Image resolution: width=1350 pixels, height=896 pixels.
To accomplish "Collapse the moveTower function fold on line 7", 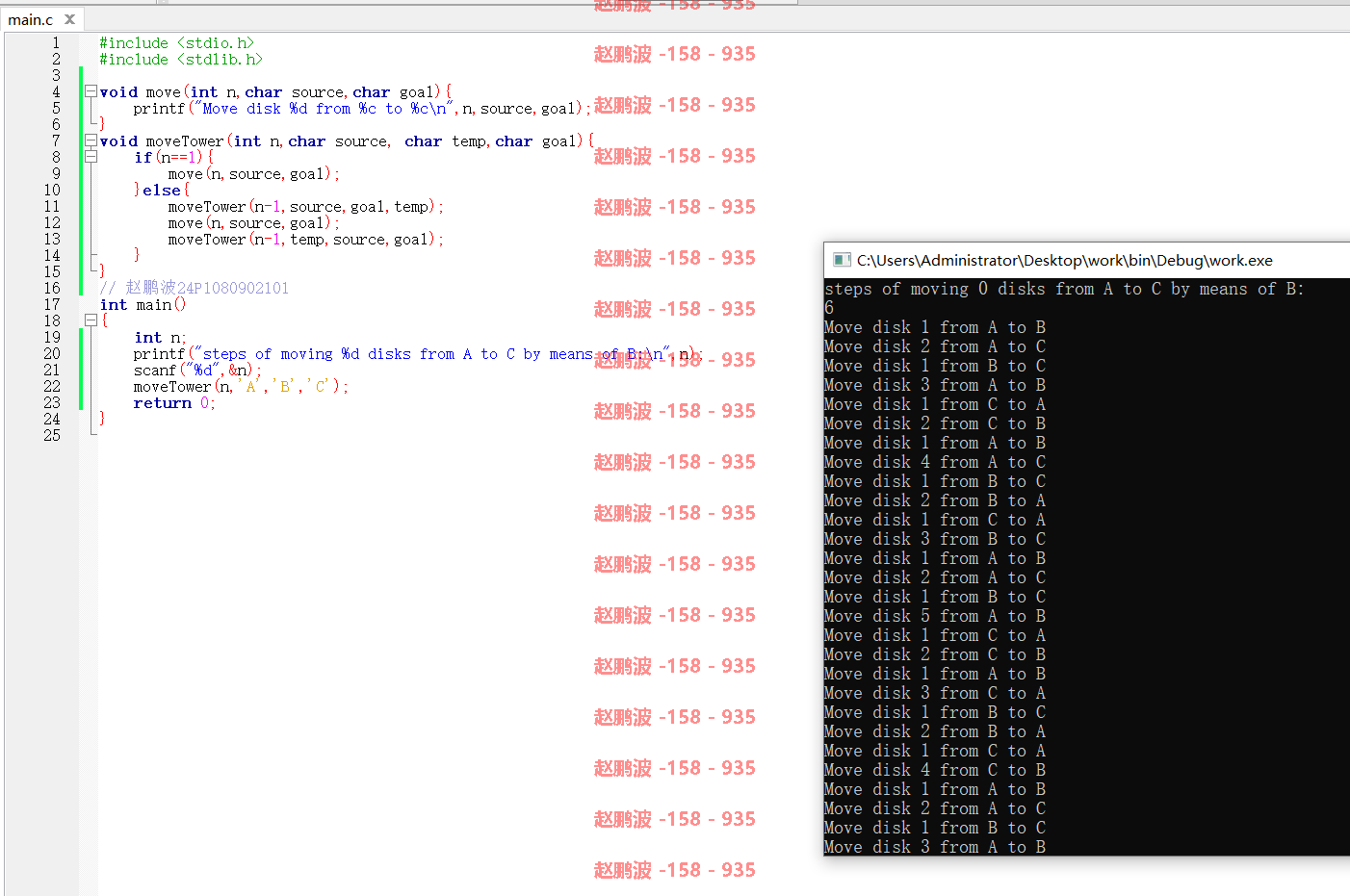I will pos(91,141).
